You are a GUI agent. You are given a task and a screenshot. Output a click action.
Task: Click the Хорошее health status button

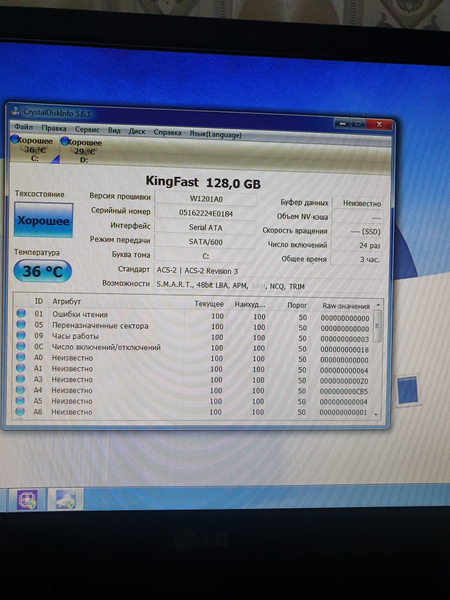pyautogui.click(x=43, y=220)
